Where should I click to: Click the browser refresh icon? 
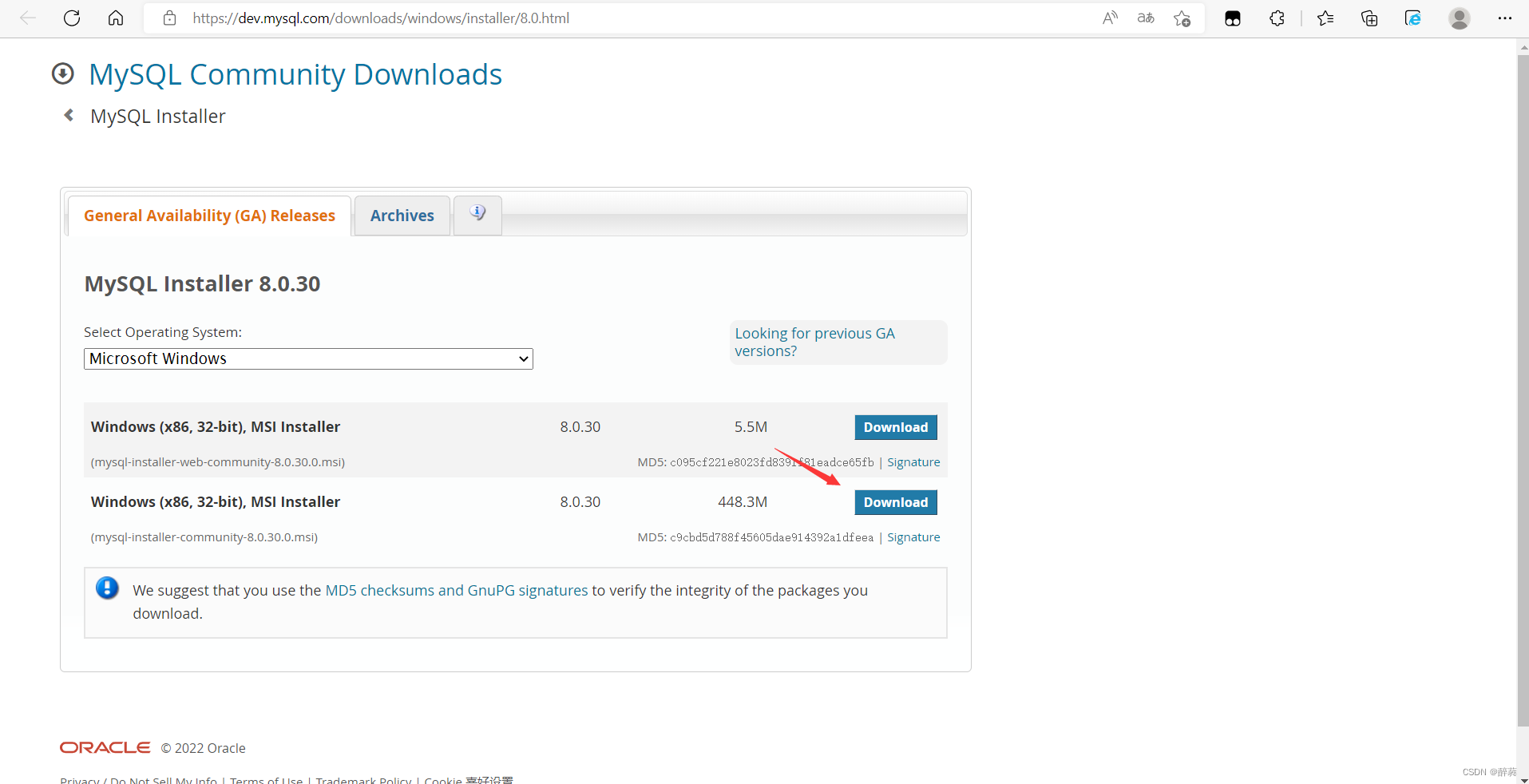(72, 18)
